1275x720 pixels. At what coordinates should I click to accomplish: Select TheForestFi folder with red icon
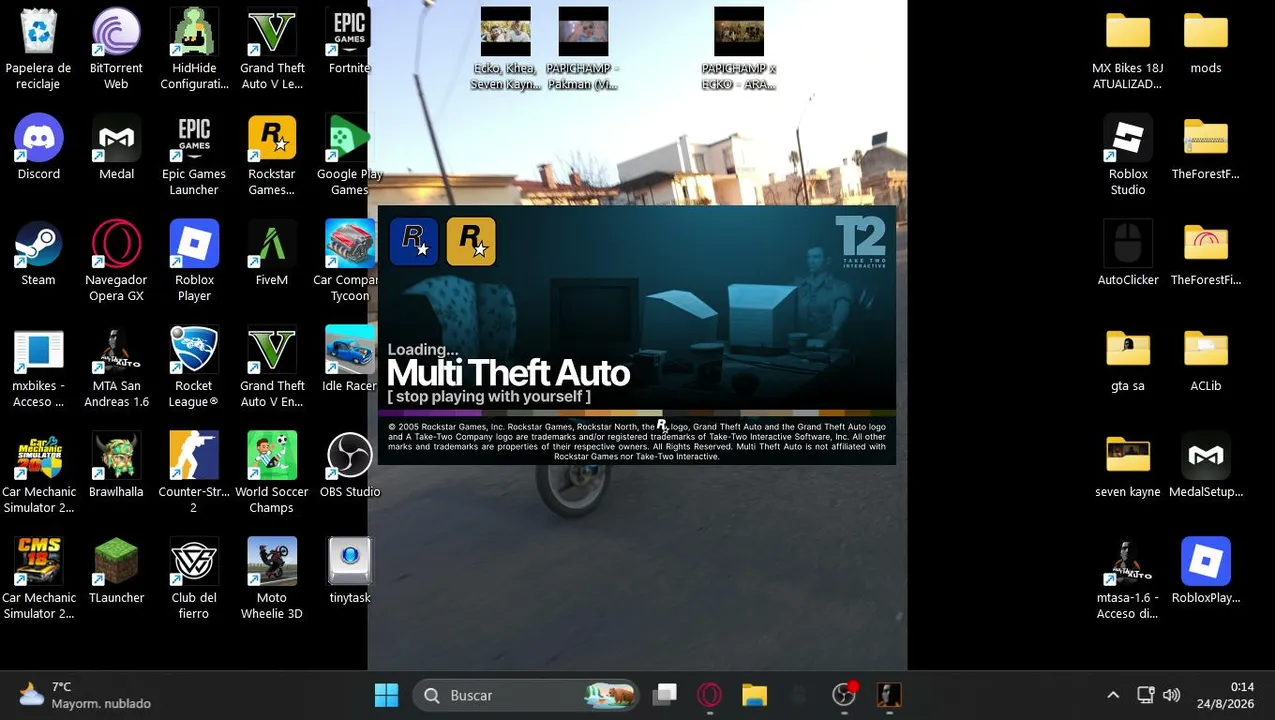point(1206,253)
